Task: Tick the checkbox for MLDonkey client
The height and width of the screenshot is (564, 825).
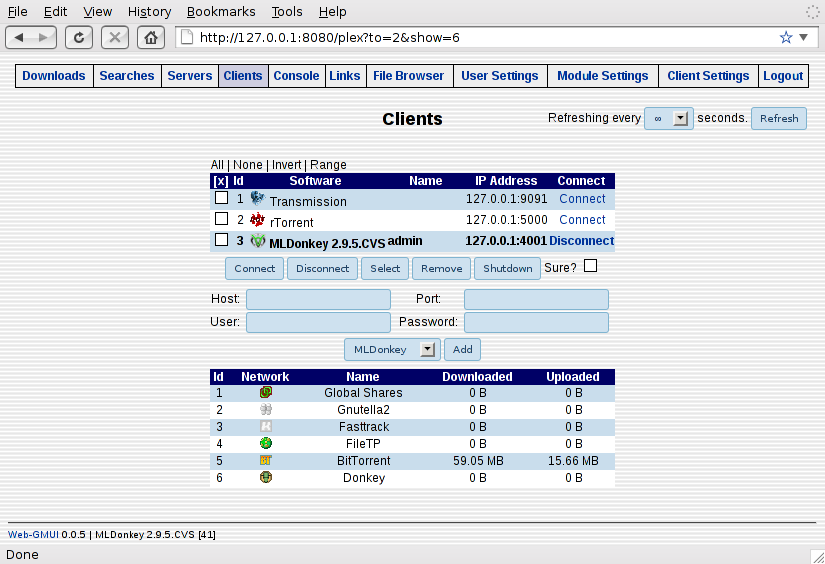Action: [x=222, y=239]
